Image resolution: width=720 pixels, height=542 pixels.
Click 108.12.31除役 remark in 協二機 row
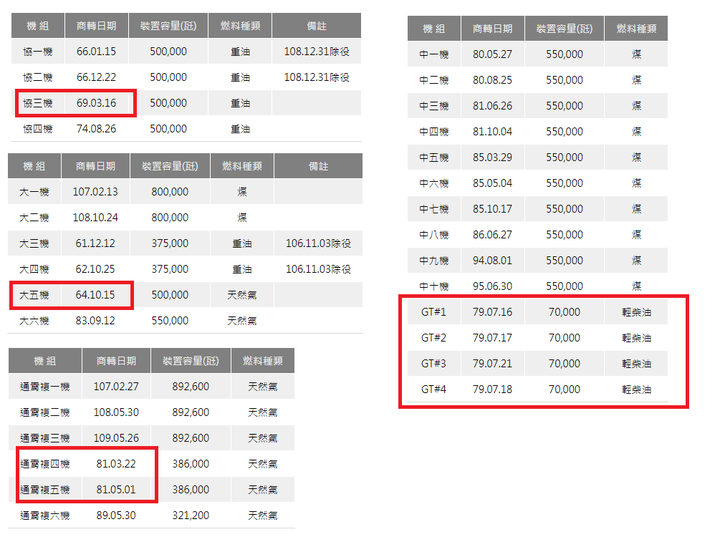tap(316, 77)
